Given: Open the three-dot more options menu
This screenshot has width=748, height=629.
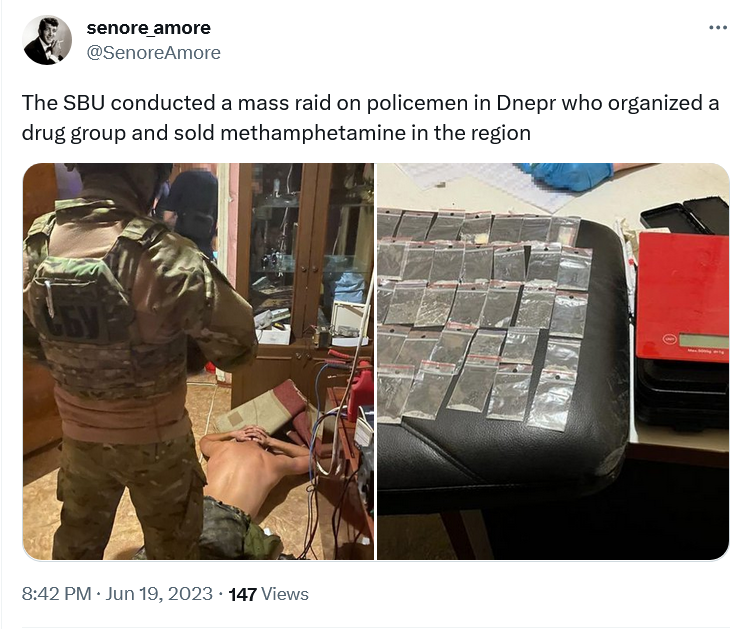Looking at the screenshot, I should [x=718, y=28].
